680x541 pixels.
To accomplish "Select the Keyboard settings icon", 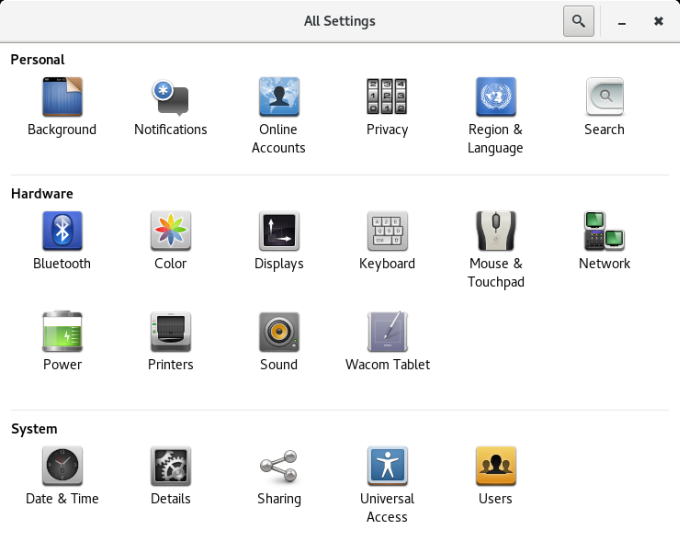I will point(387,232).
